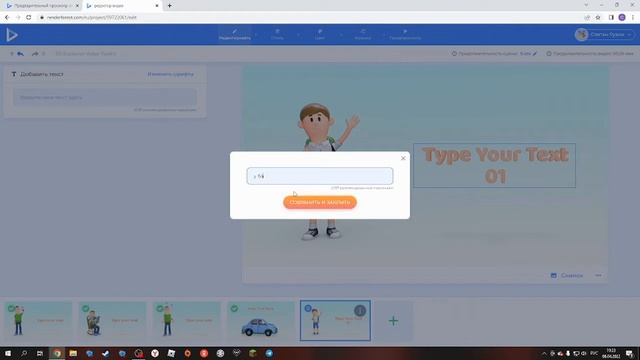Open Roblox from the taskbar
Screen dimensions: 640x360
point(171,353)
